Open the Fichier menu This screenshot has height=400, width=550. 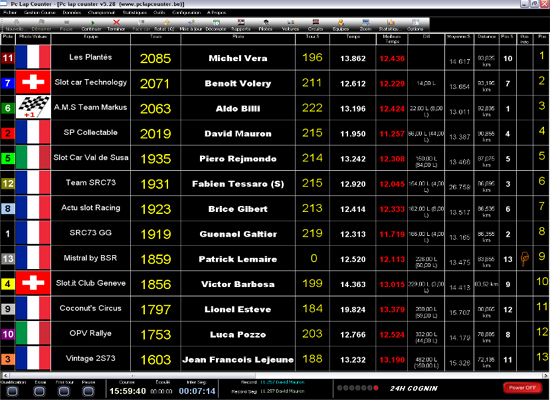pos(10,12)
